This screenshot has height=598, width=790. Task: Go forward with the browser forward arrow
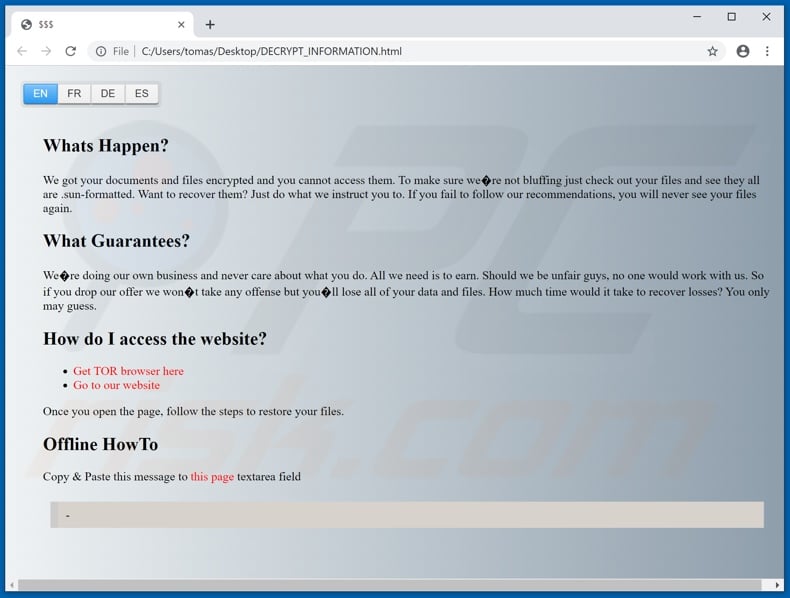(x=46, y=51)
